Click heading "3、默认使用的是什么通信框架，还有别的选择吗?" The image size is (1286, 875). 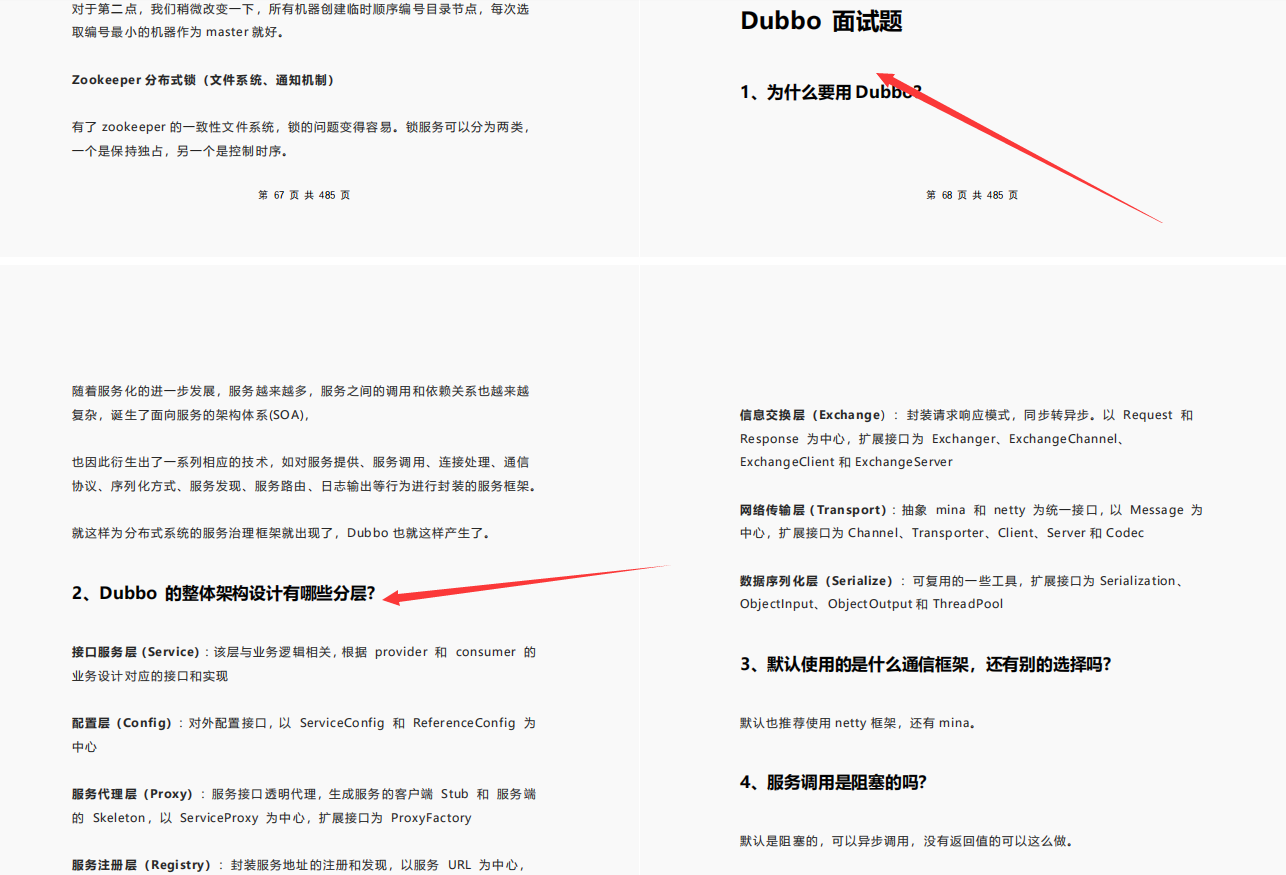[925, 664]
